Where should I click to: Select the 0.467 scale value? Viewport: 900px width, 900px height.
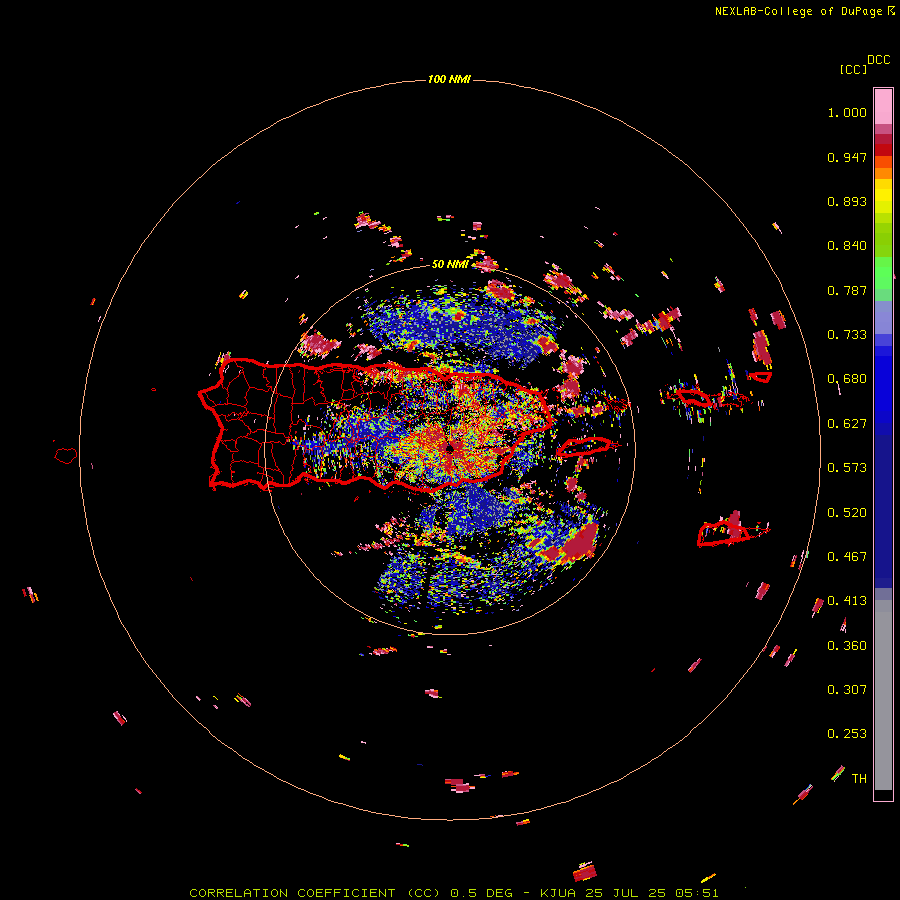pyautogui.click(x=847, y=557)
